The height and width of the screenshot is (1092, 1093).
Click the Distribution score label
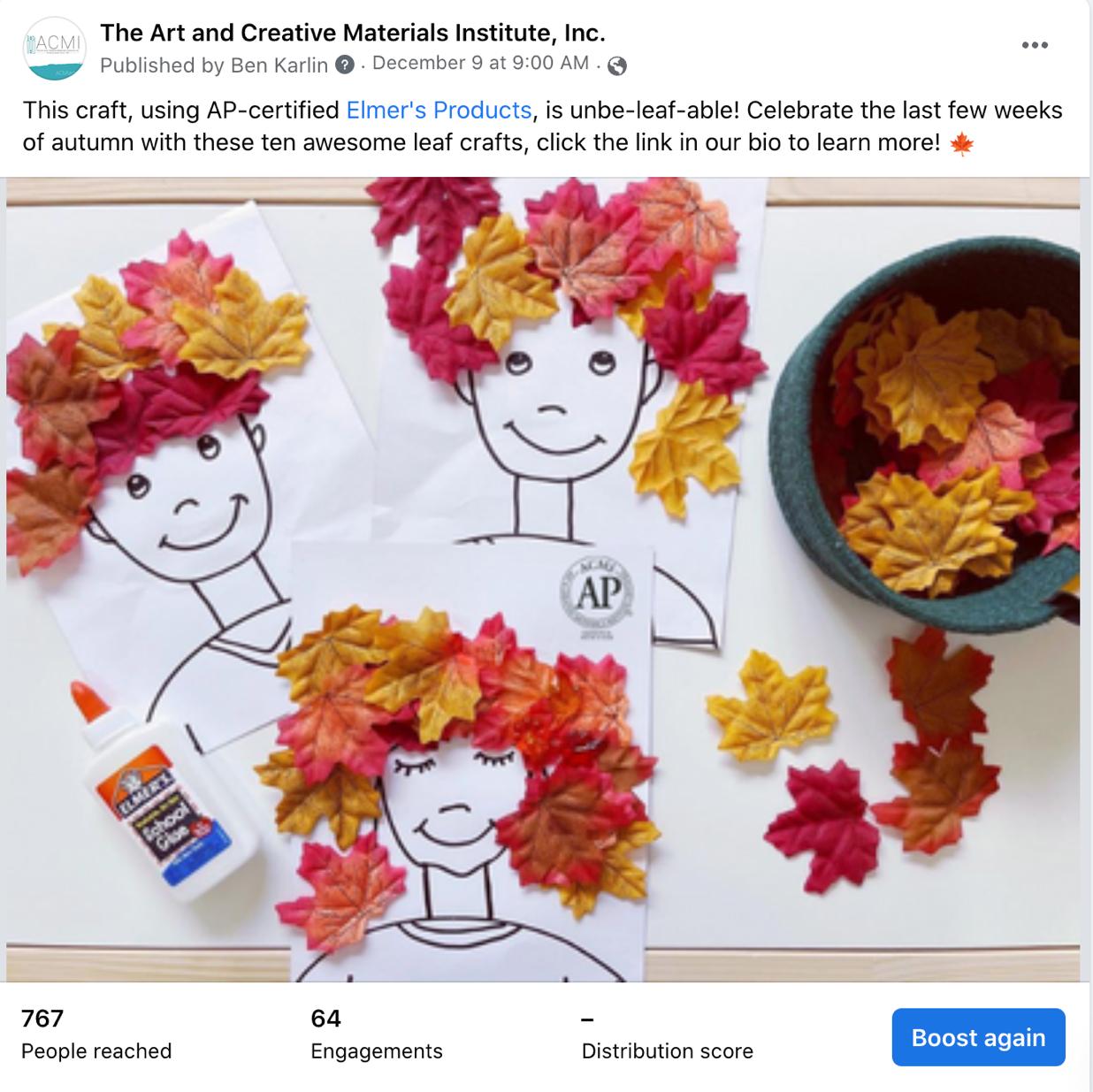point(667,1051)
